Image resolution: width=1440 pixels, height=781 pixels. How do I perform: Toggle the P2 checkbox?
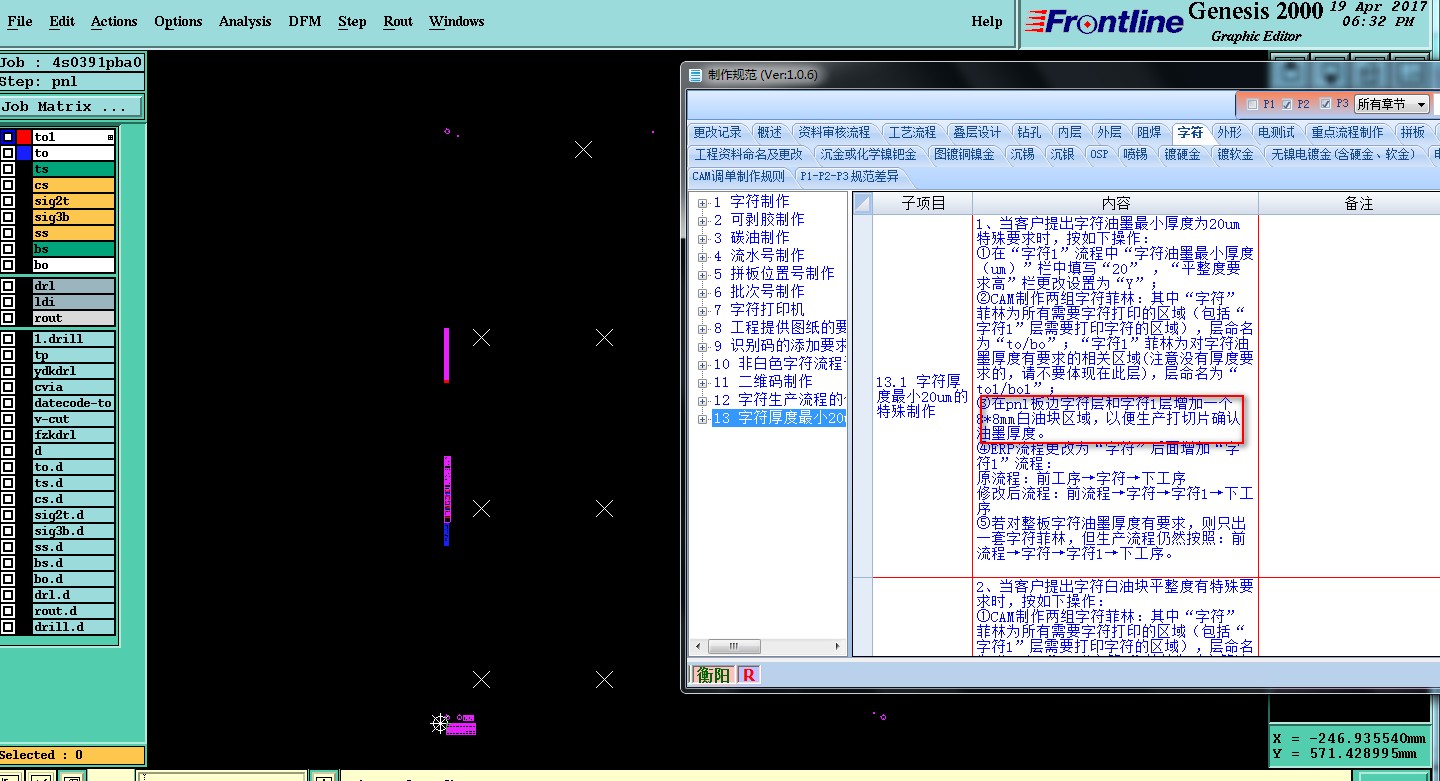point(1287,104)
